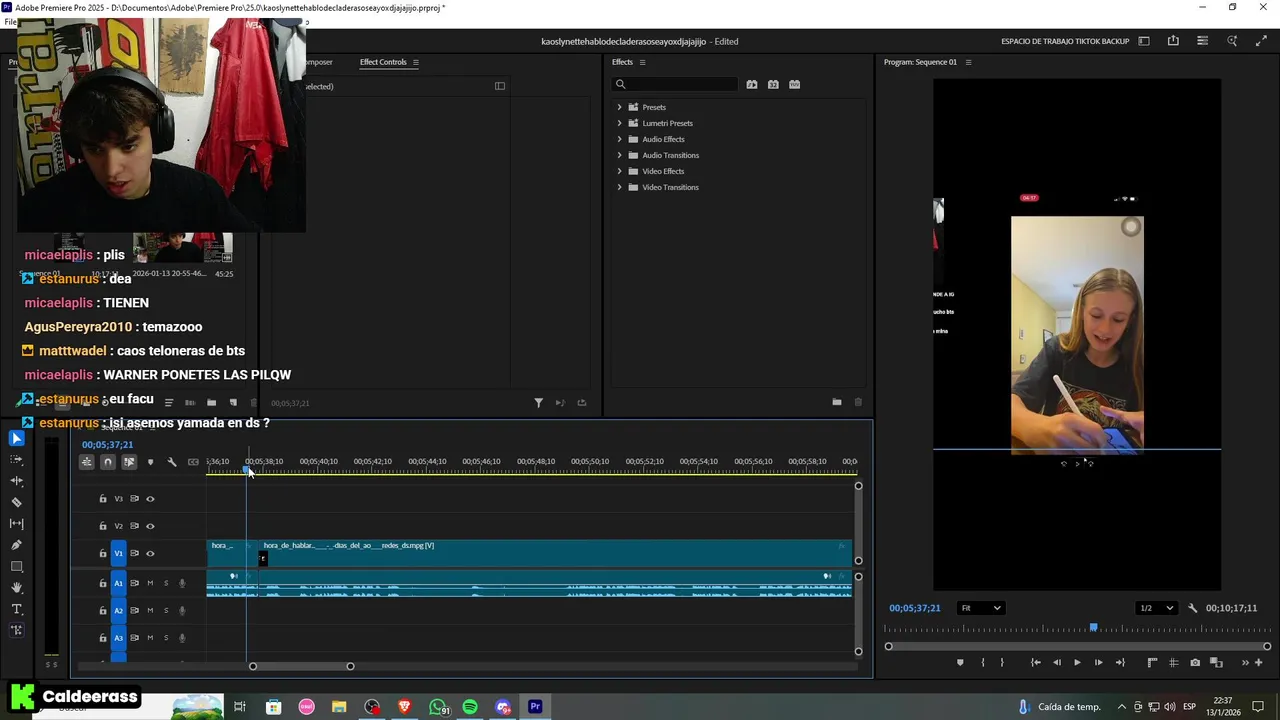The width and height of the screenshot is (1280, 720).
Task: Open timeline display settings wrench
Action: click(172, 462)
